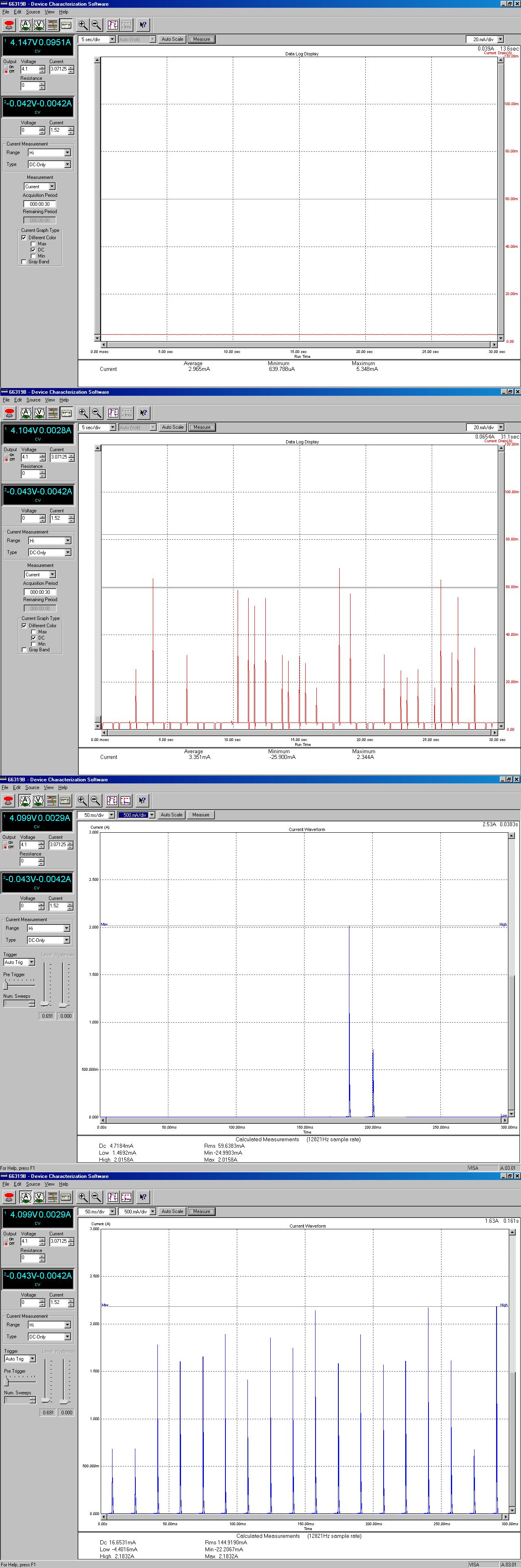Viewport: 521px width, 1568px height.
Task: Click context help icon in bottom window
Action: click(143, 1198)
